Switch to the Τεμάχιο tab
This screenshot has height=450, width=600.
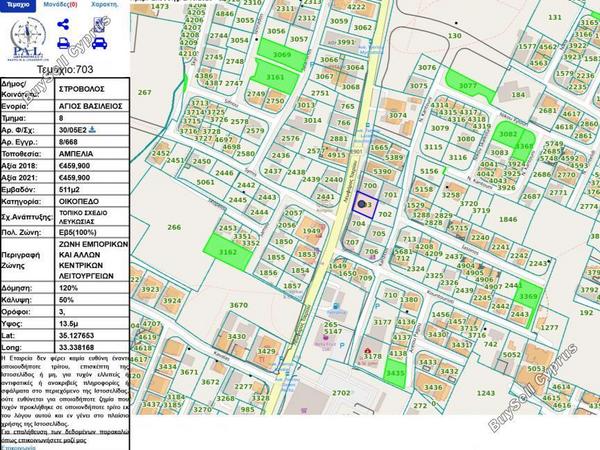point(18,5)
